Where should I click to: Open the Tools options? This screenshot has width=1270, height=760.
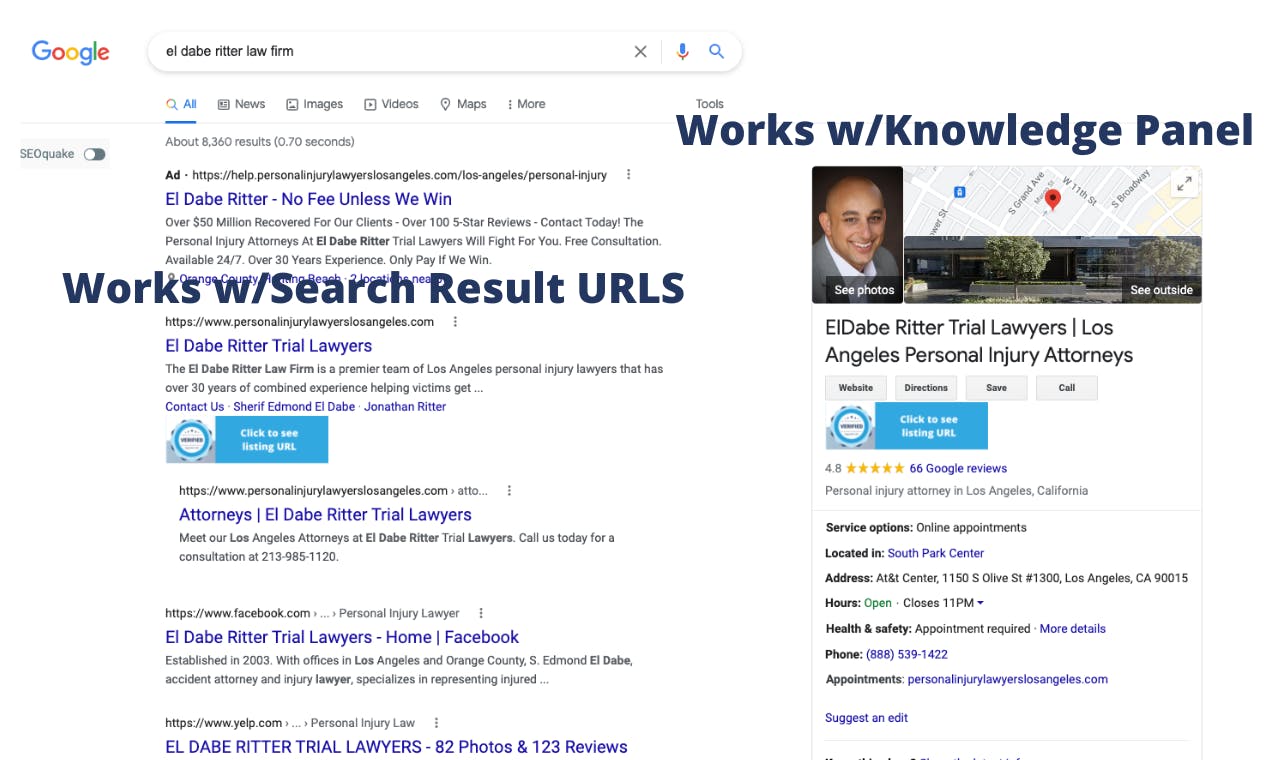pos(710,104)
